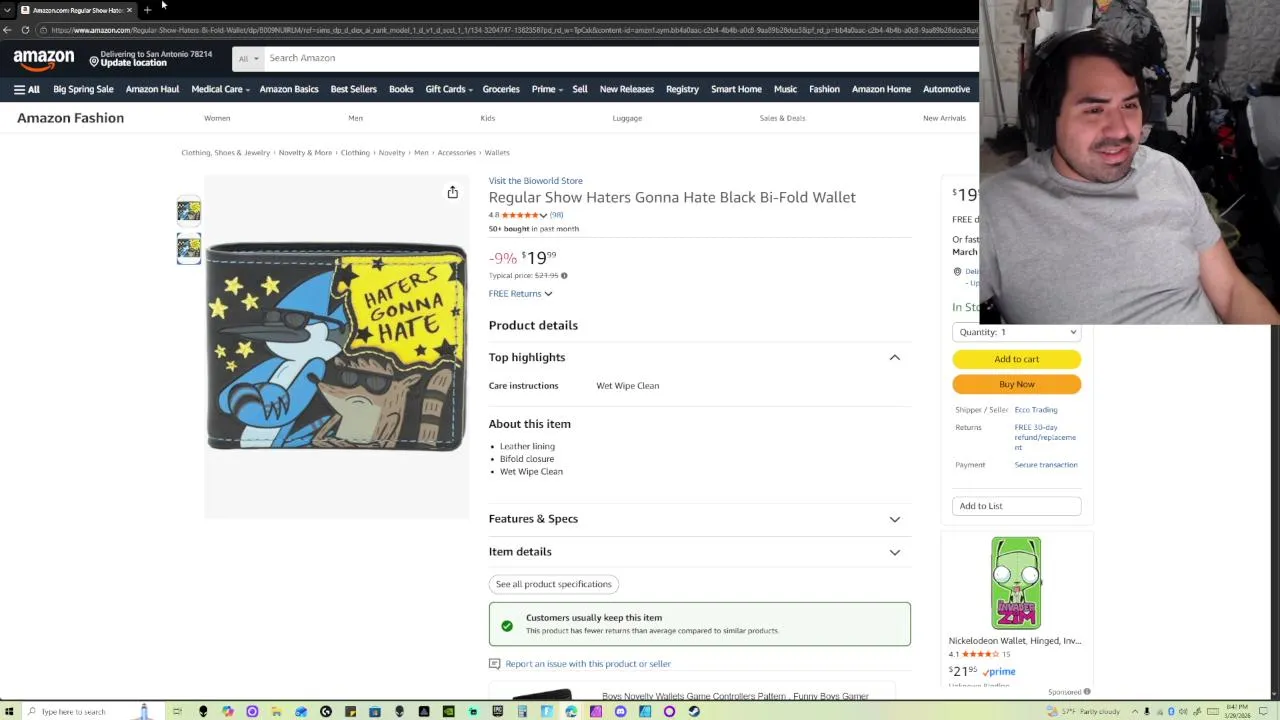Viewport: 1280px width, 720px height.
Task: Open the 98 ratings count link
Action: coord(556,215)
